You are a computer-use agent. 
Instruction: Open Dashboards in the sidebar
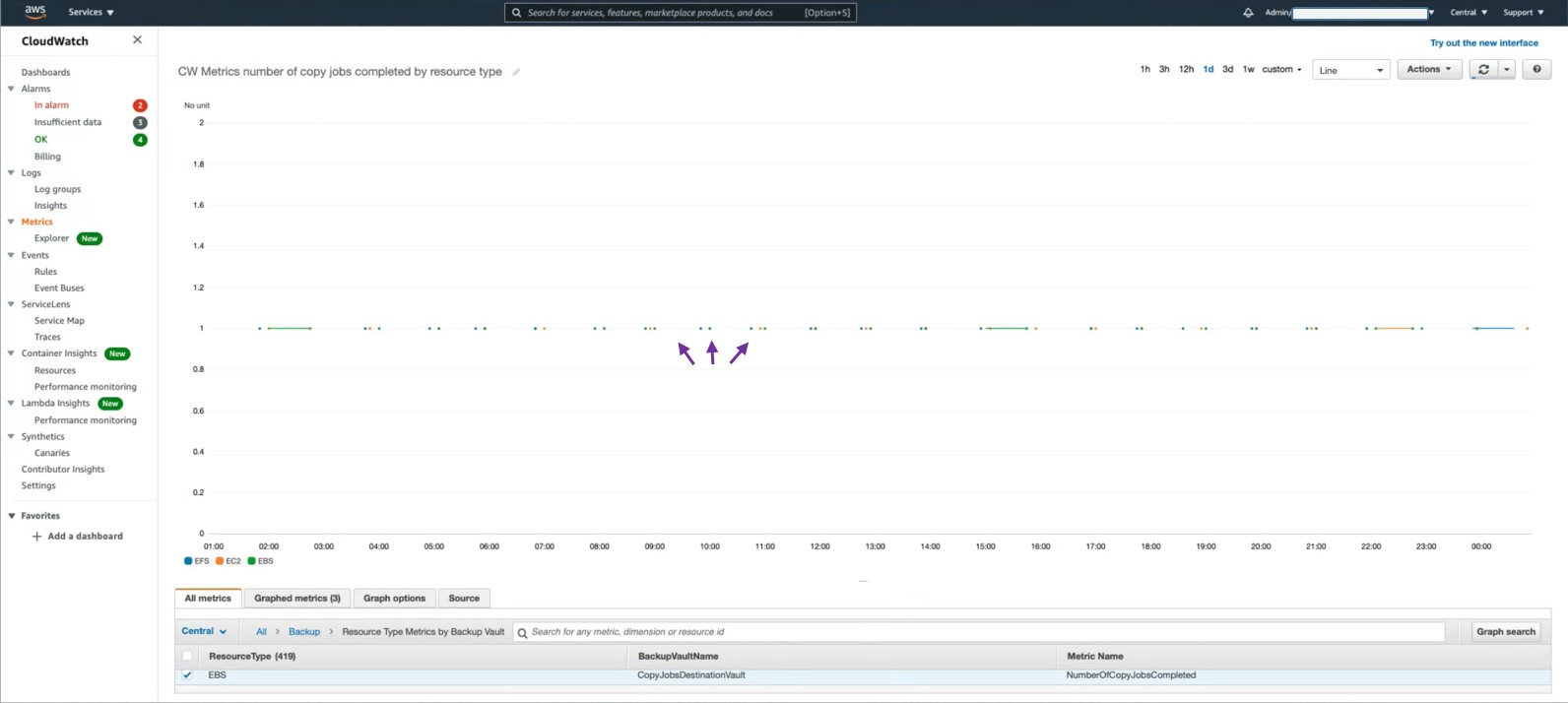pos(46,72)
